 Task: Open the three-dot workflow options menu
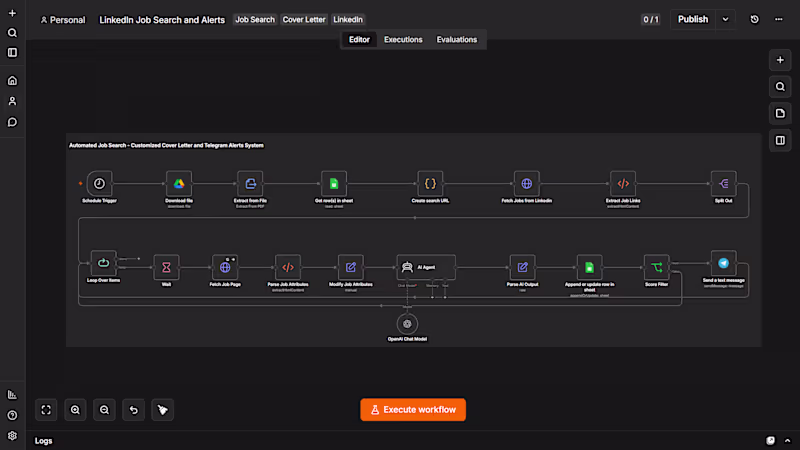tap(779, 19)
